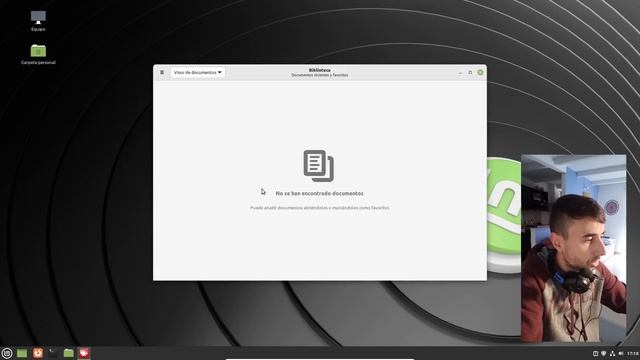Open the Equipo desktop icon

(38, 21)
